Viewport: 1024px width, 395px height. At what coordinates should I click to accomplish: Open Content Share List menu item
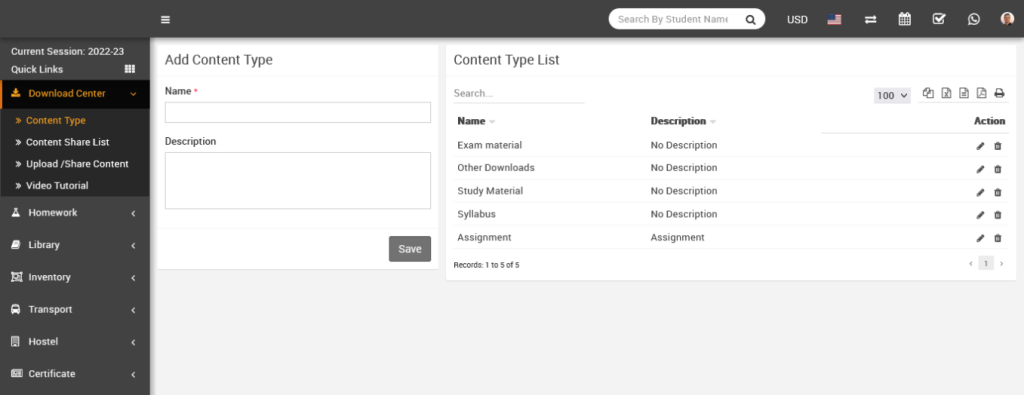(67, 142)
